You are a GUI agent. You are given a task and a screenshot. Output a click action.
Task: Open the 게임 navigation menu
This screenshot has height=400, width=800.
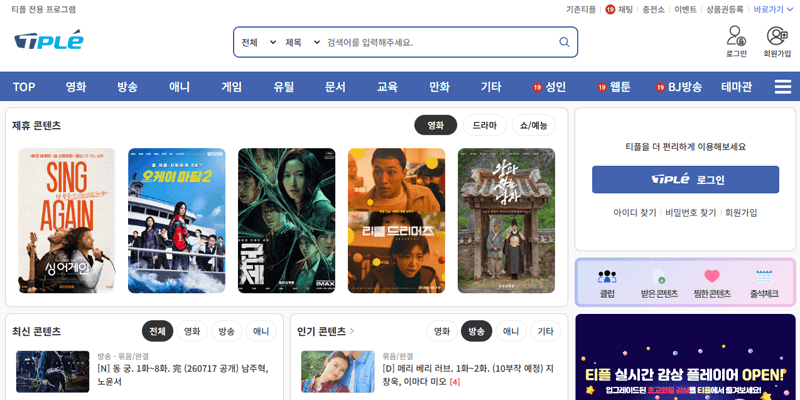pyautogui.click(x=231, y=87)
